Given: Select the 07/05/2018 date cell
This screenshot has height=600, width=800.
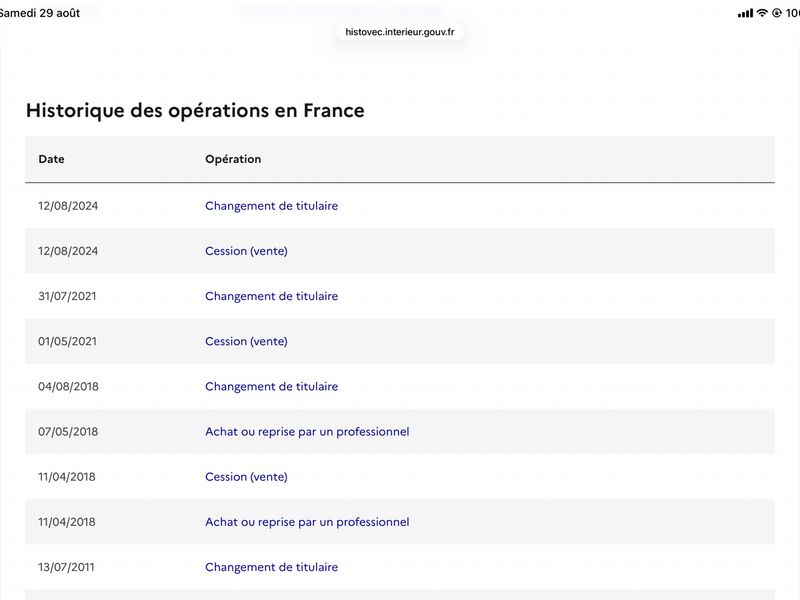Looking at the screenshot, I should click(x=68, y=432).
